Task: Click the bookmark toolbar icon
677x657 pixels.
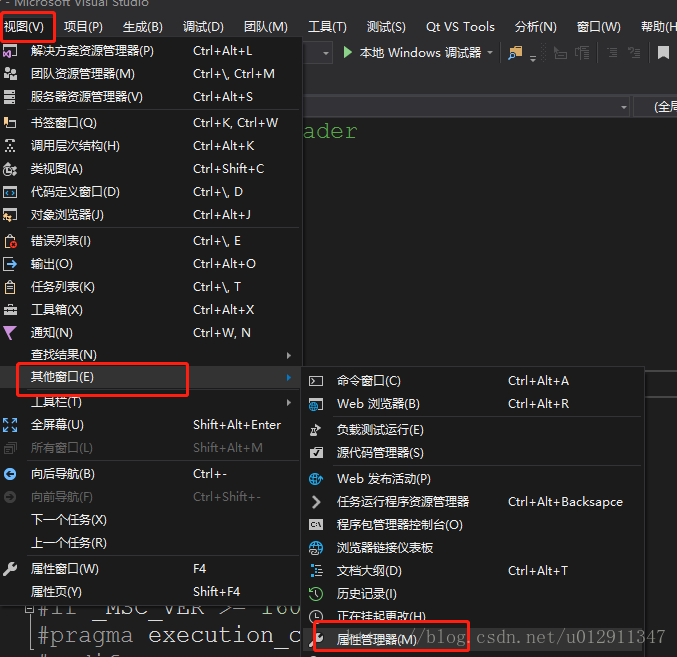Action: [x=663, y=53]
